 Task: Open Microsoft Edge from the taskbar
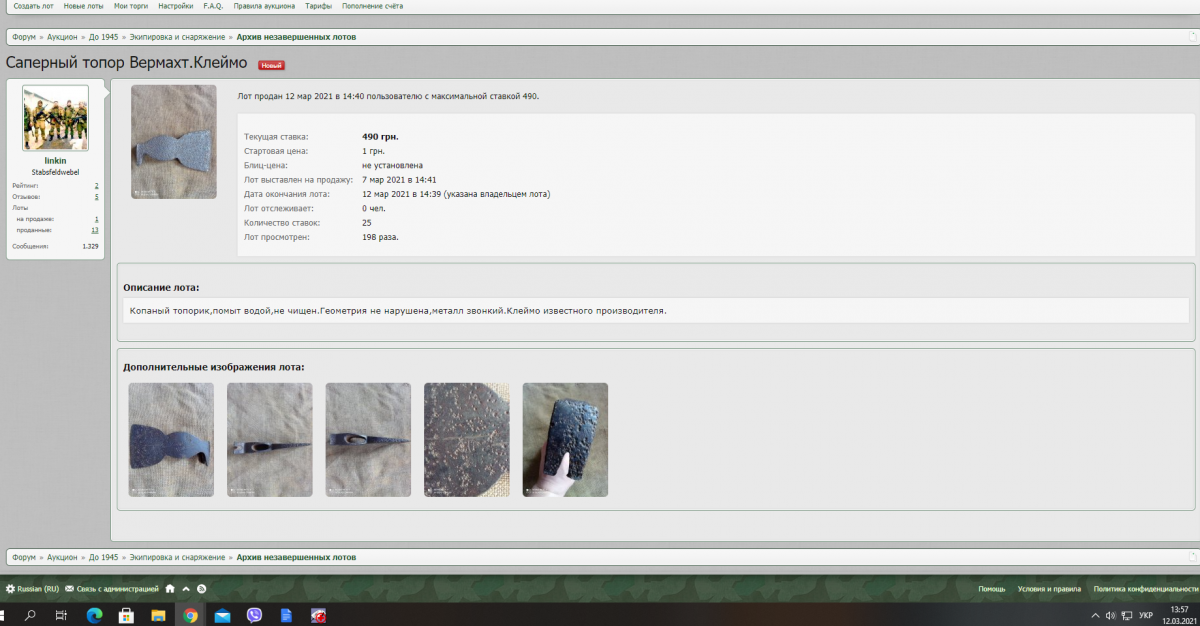click(94, 615)
